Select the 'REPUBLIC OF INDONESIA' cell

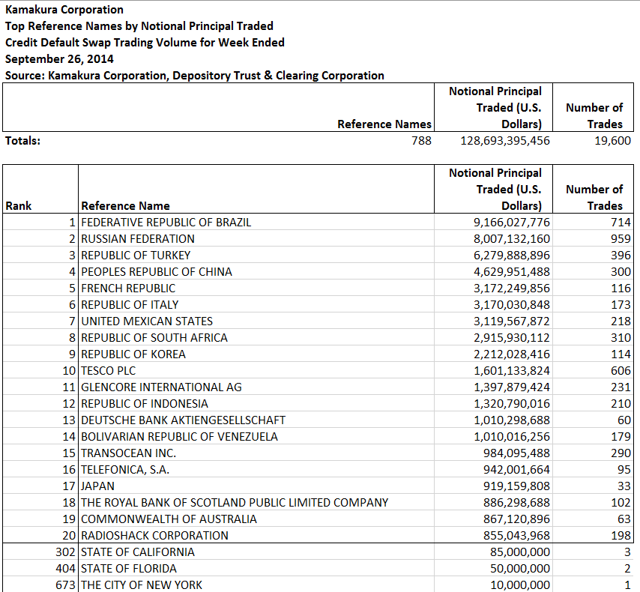pyautogui.click(x=256, y=404)
